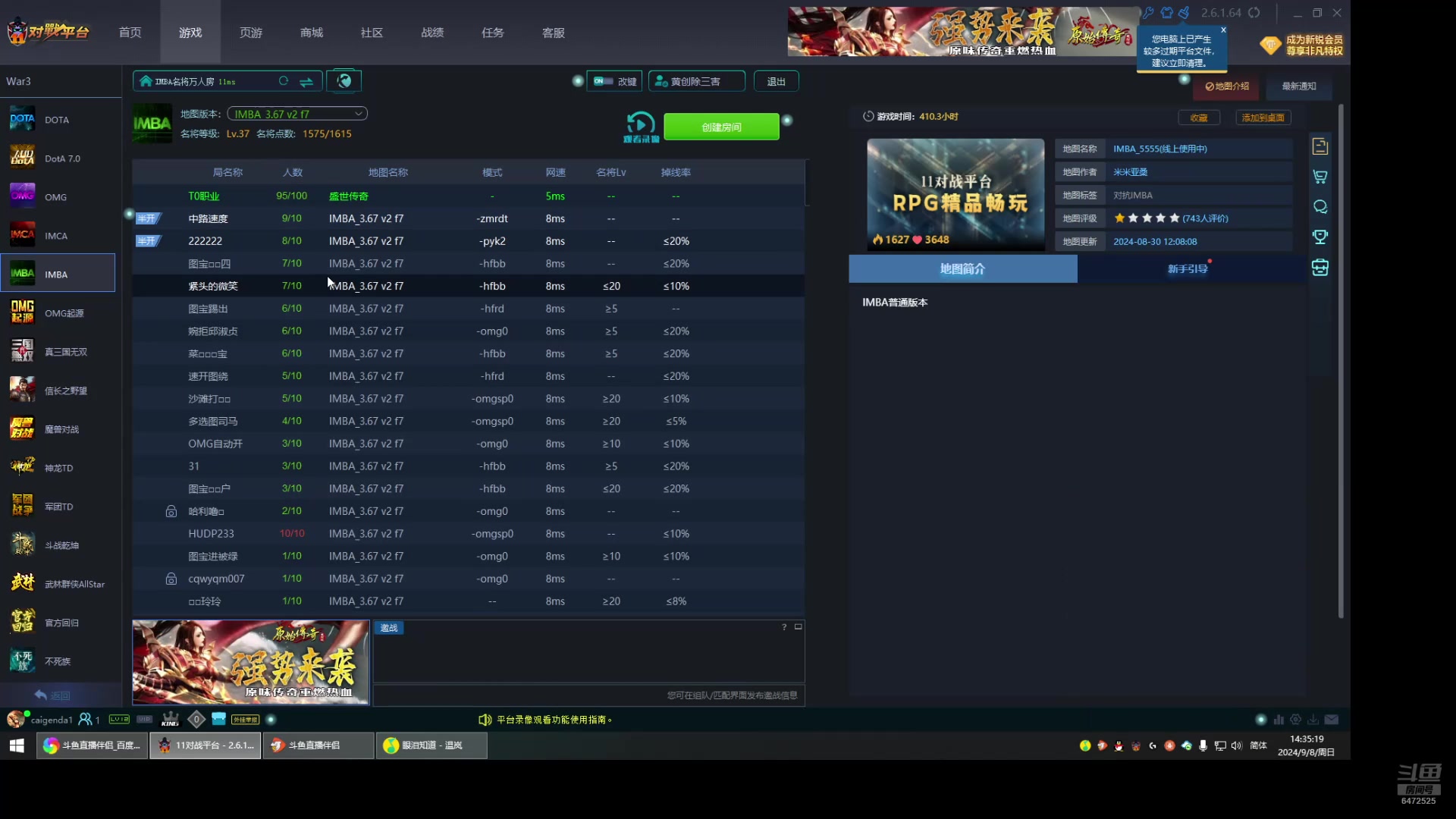This screenshot has height=819, width=1456.
Task: Select OMG起源 in the game sidebar
Action: 58,313
